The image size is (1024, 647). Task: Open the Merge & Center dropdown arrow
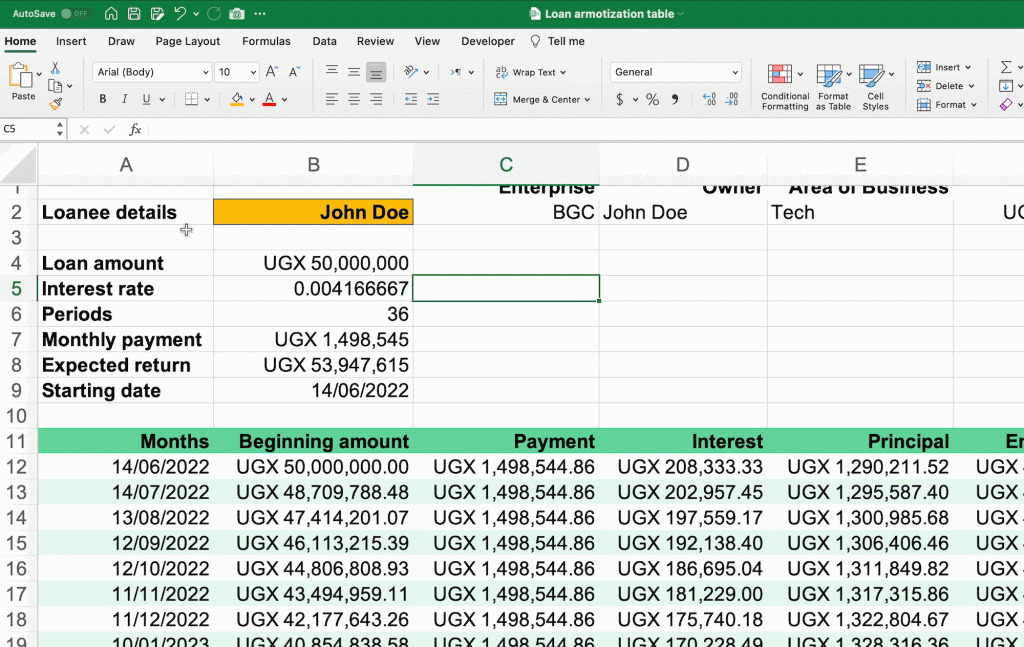point(586,100)
